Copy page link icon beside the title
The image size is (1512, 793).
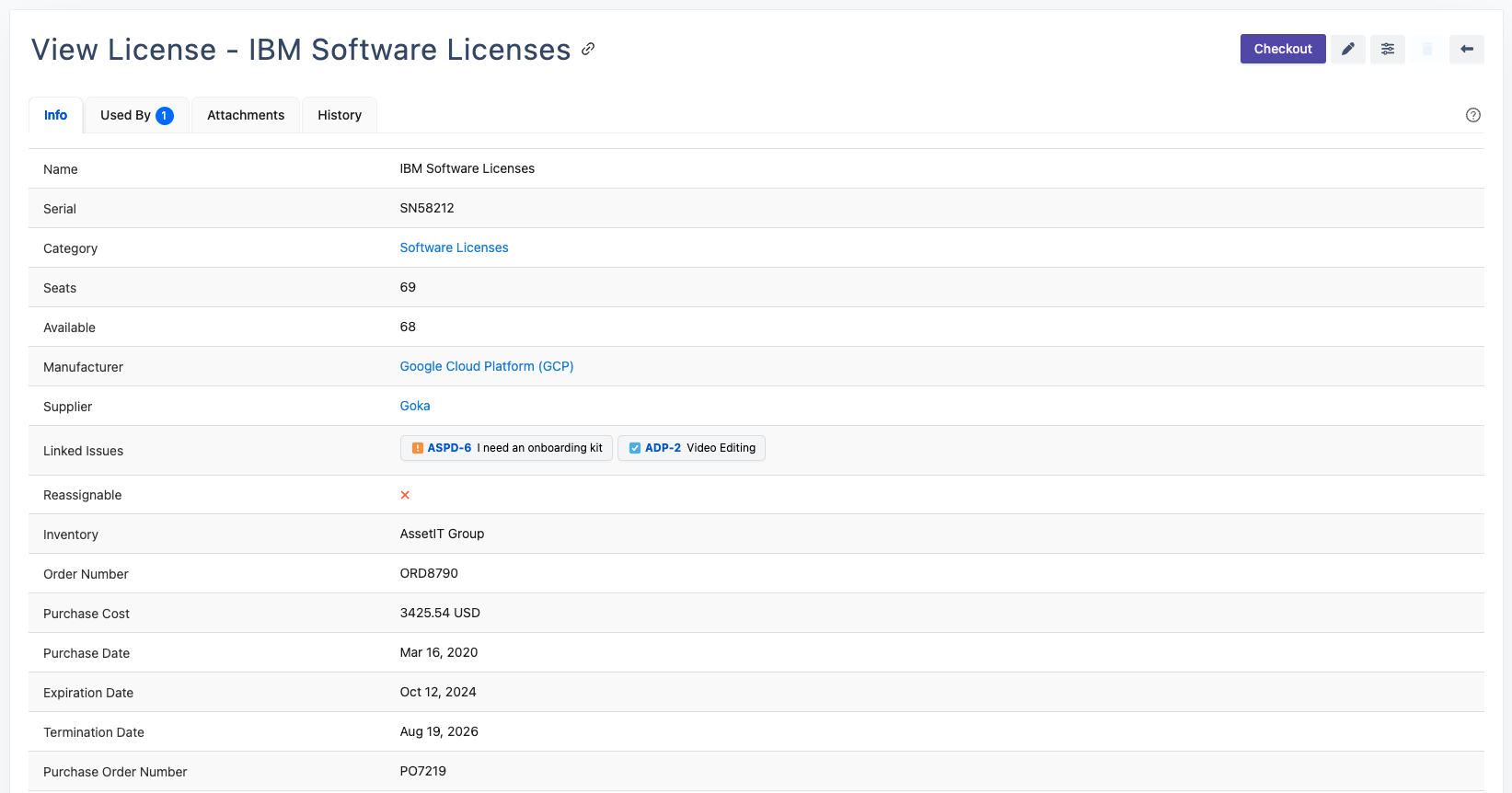coord(588,49)
